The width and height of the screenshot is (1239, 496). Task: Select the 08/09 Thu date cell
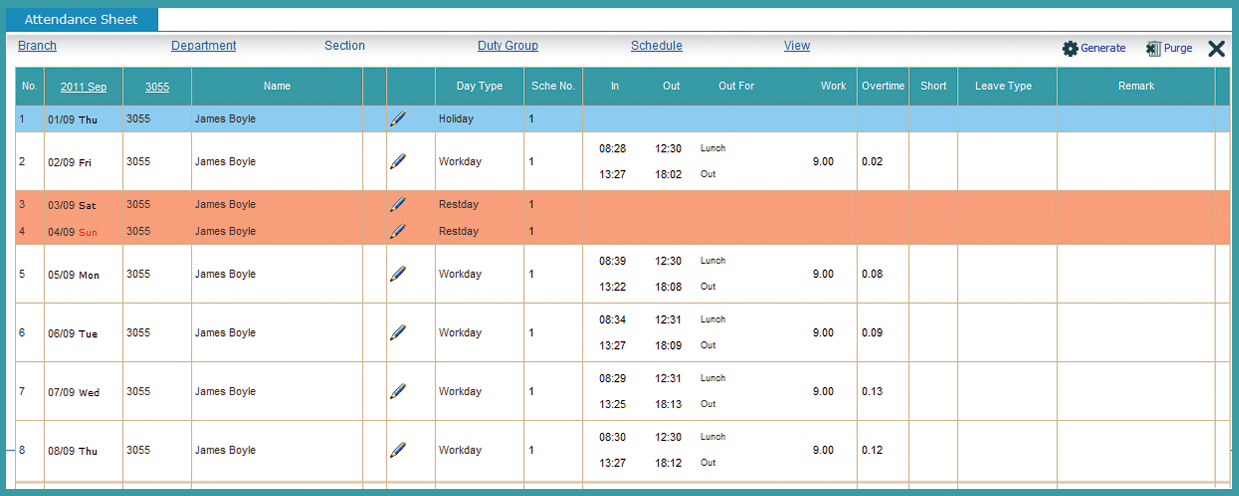point(84,450)
